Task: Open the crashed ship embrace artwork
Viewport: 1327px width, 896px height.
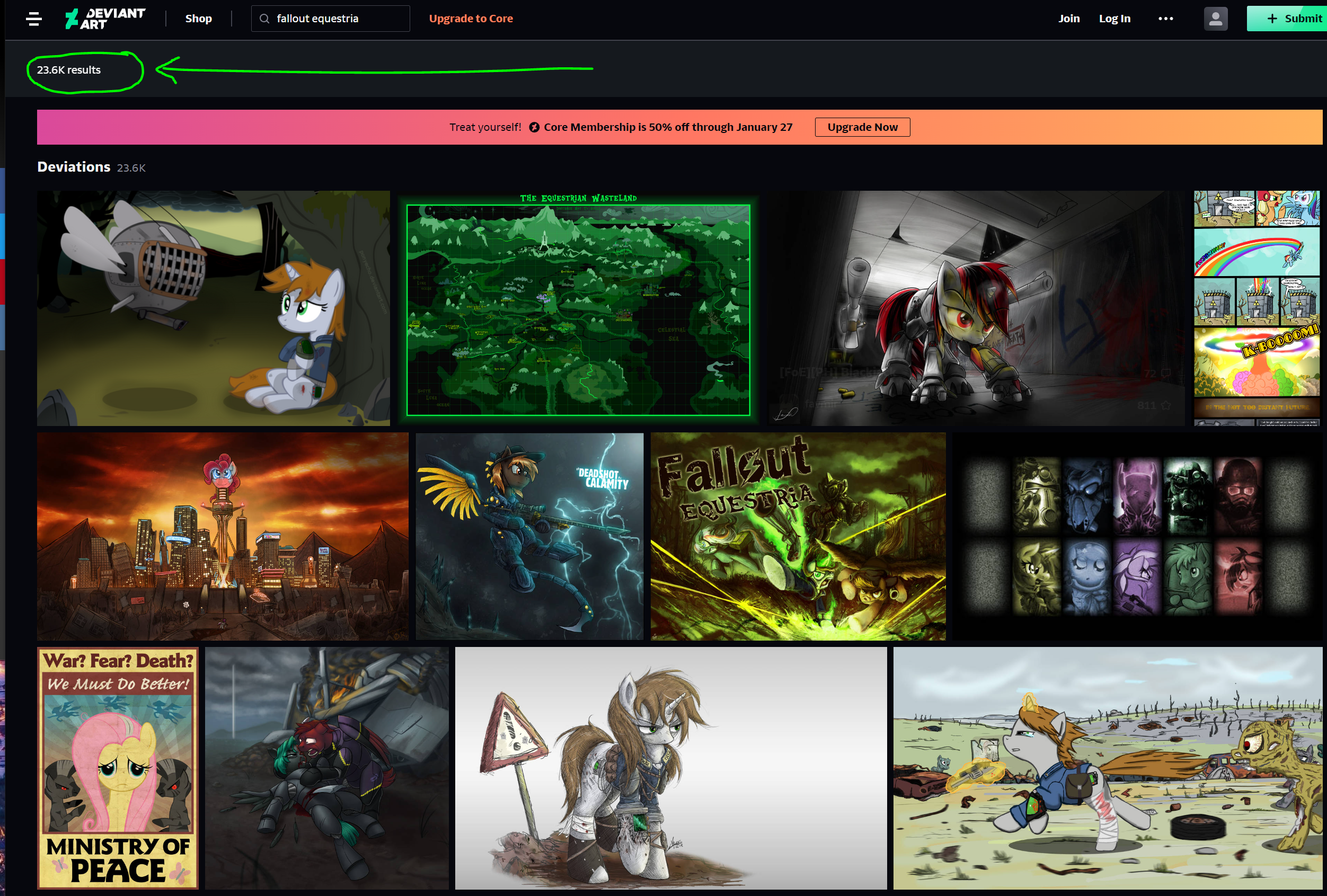Action: pyautogui.click(x=326, y=768)
